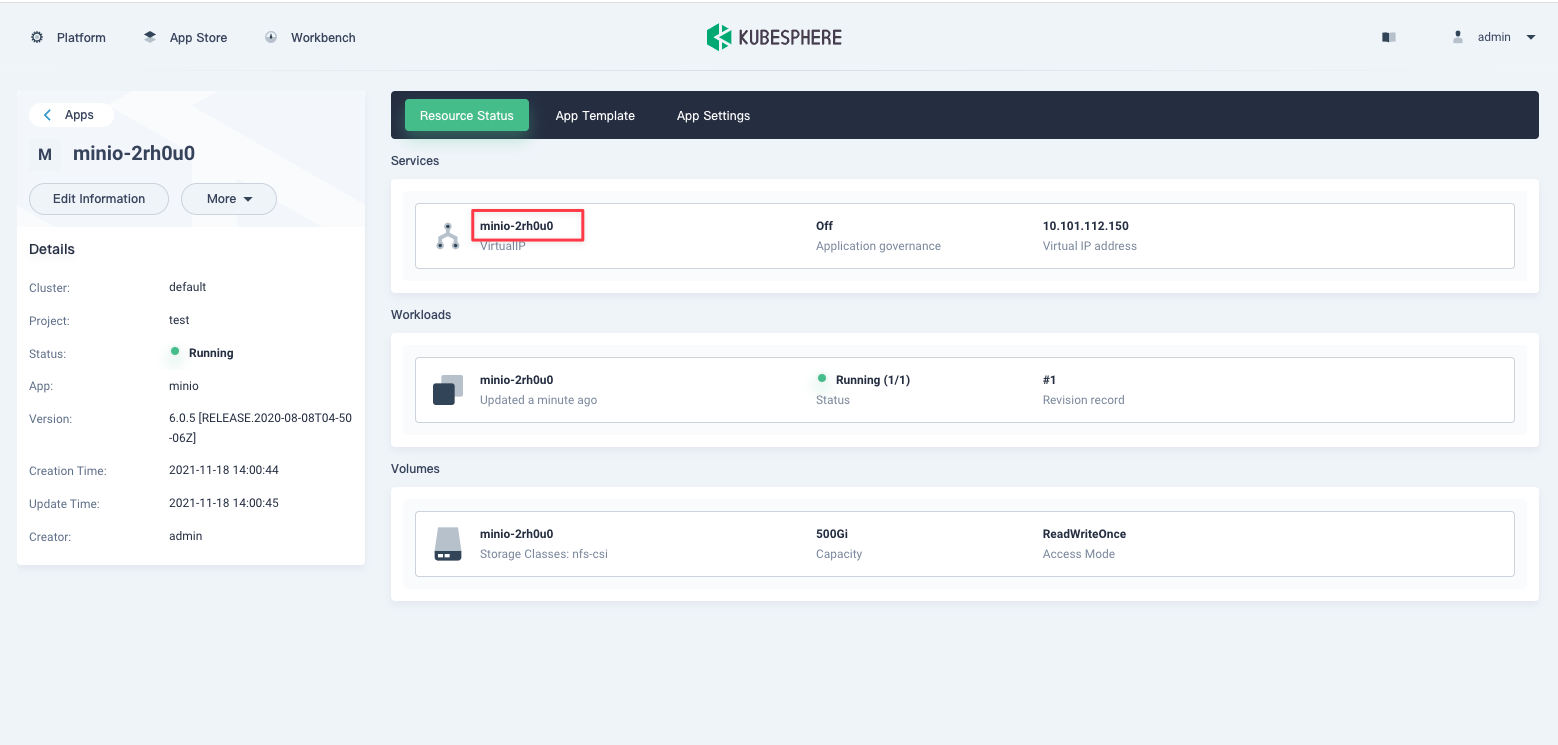Screen dimensions: 1558x745
Task: Open the minio-2rh0u0 volume entry
Action: point(516,534)
